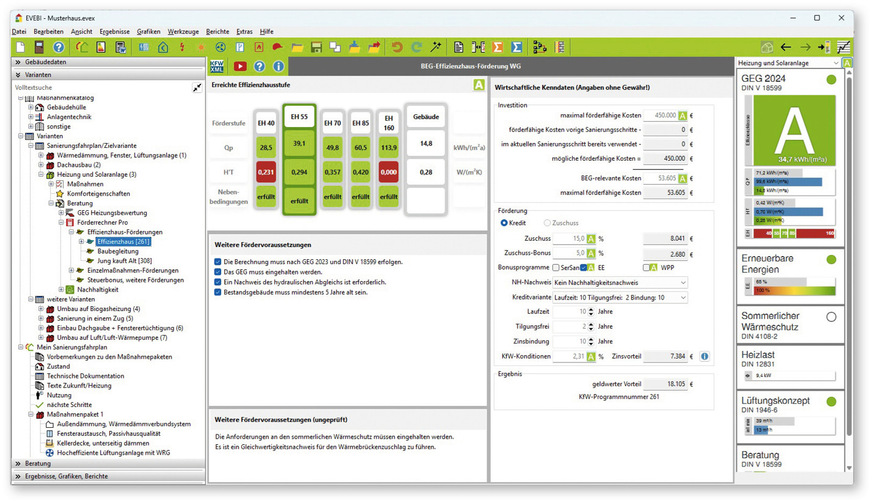
Task: Click the back arrow navigation icon
Action: (786, 47)
